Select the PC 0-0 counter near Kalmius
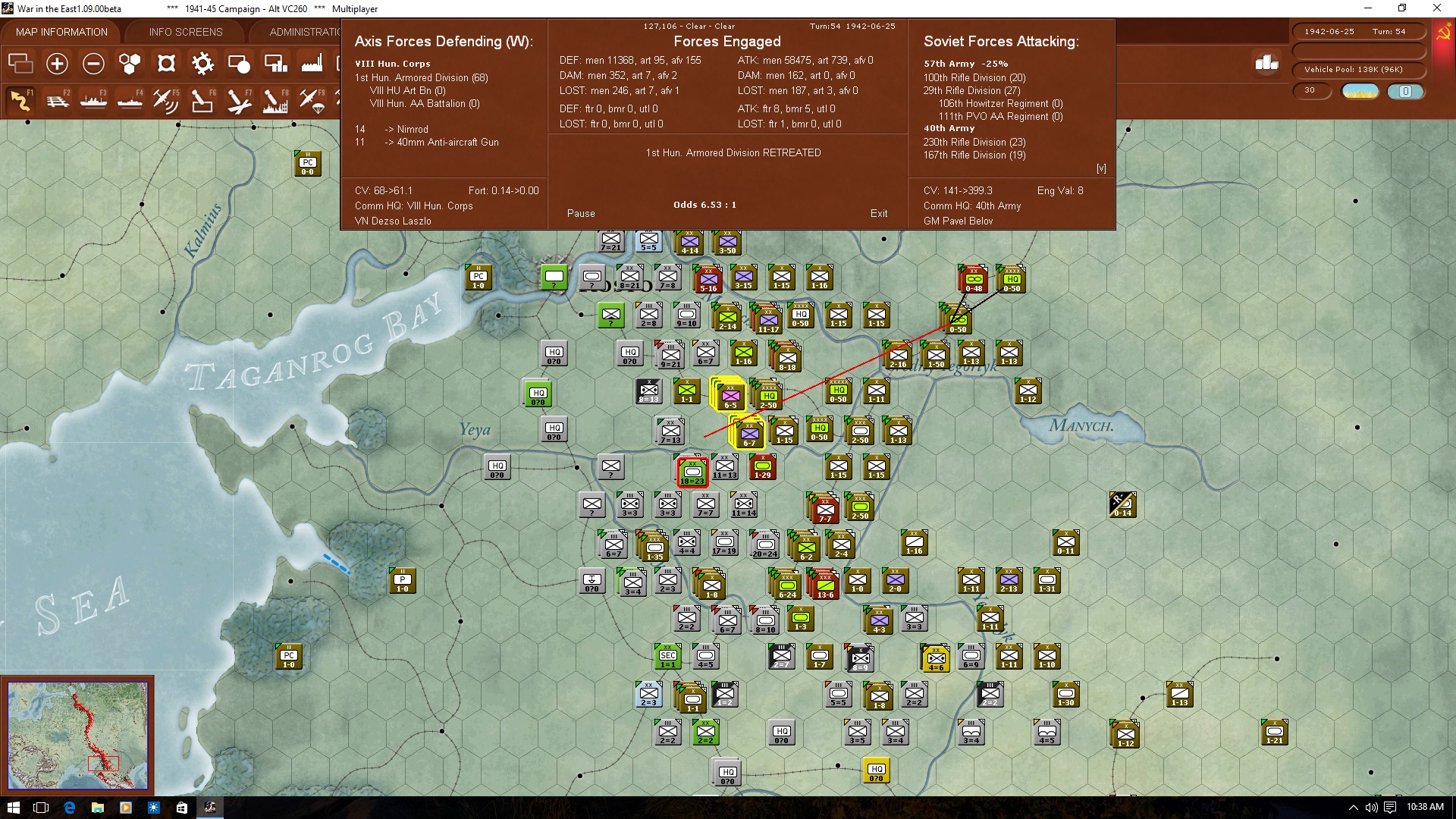This screenshot has width=1456, height=819. pyautogui.click(x=307, y=163)
